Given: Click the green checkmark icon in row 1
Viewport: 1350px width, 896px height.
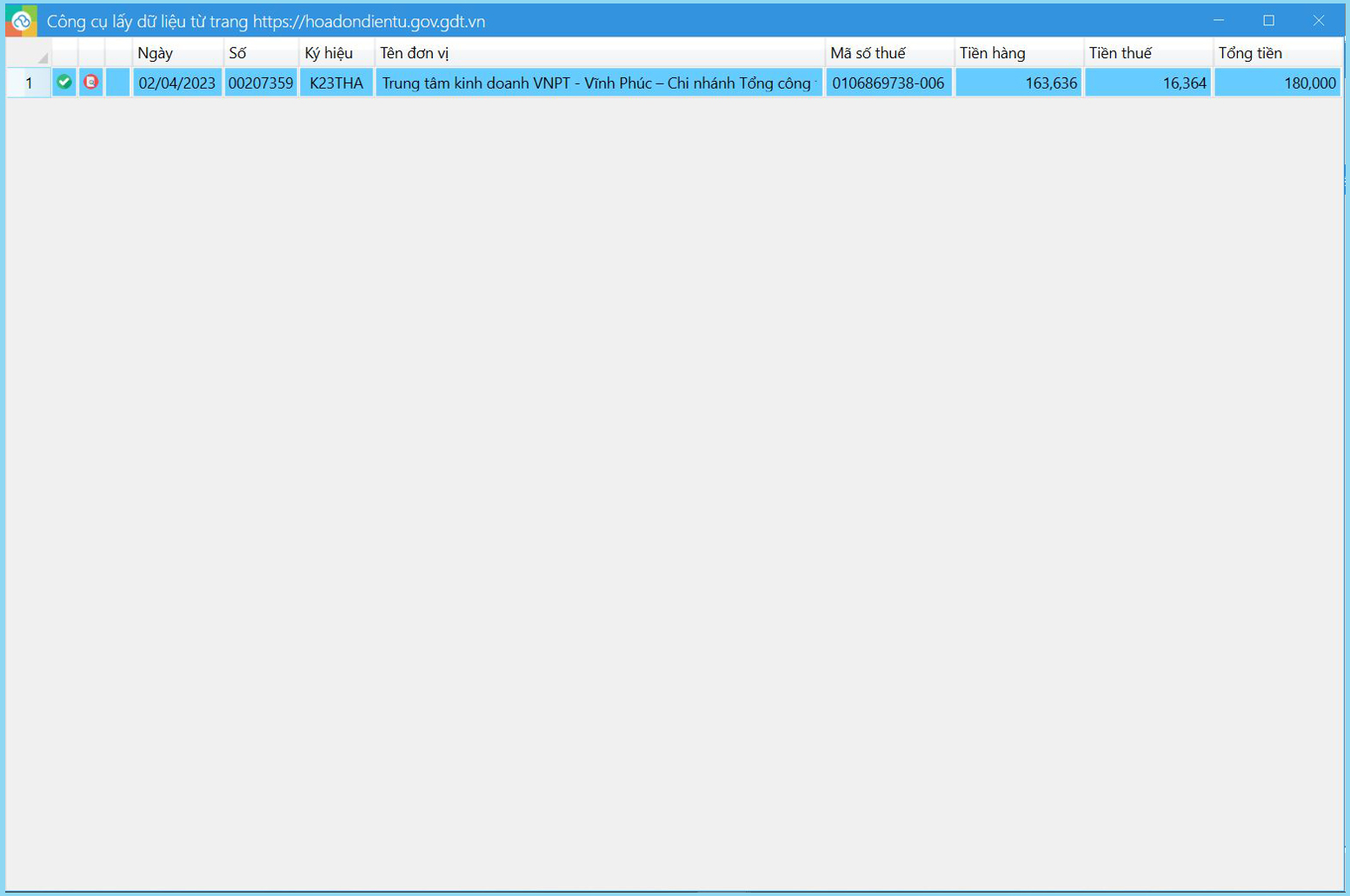Looking at the screenshot, I should point(64,83).
